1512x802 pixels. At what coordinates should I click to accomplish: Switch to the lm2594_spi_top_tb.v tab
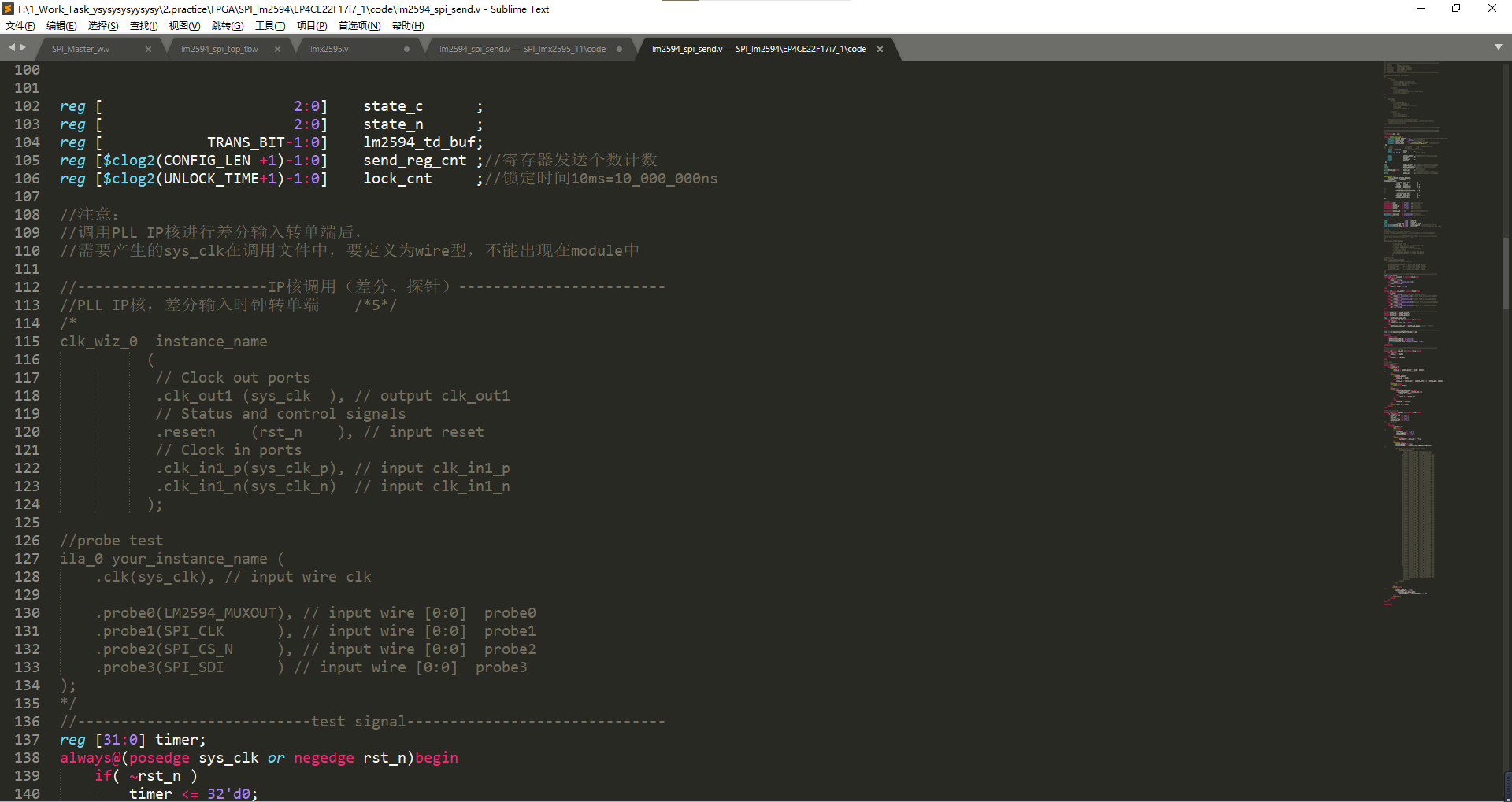(x=219, y=48)
